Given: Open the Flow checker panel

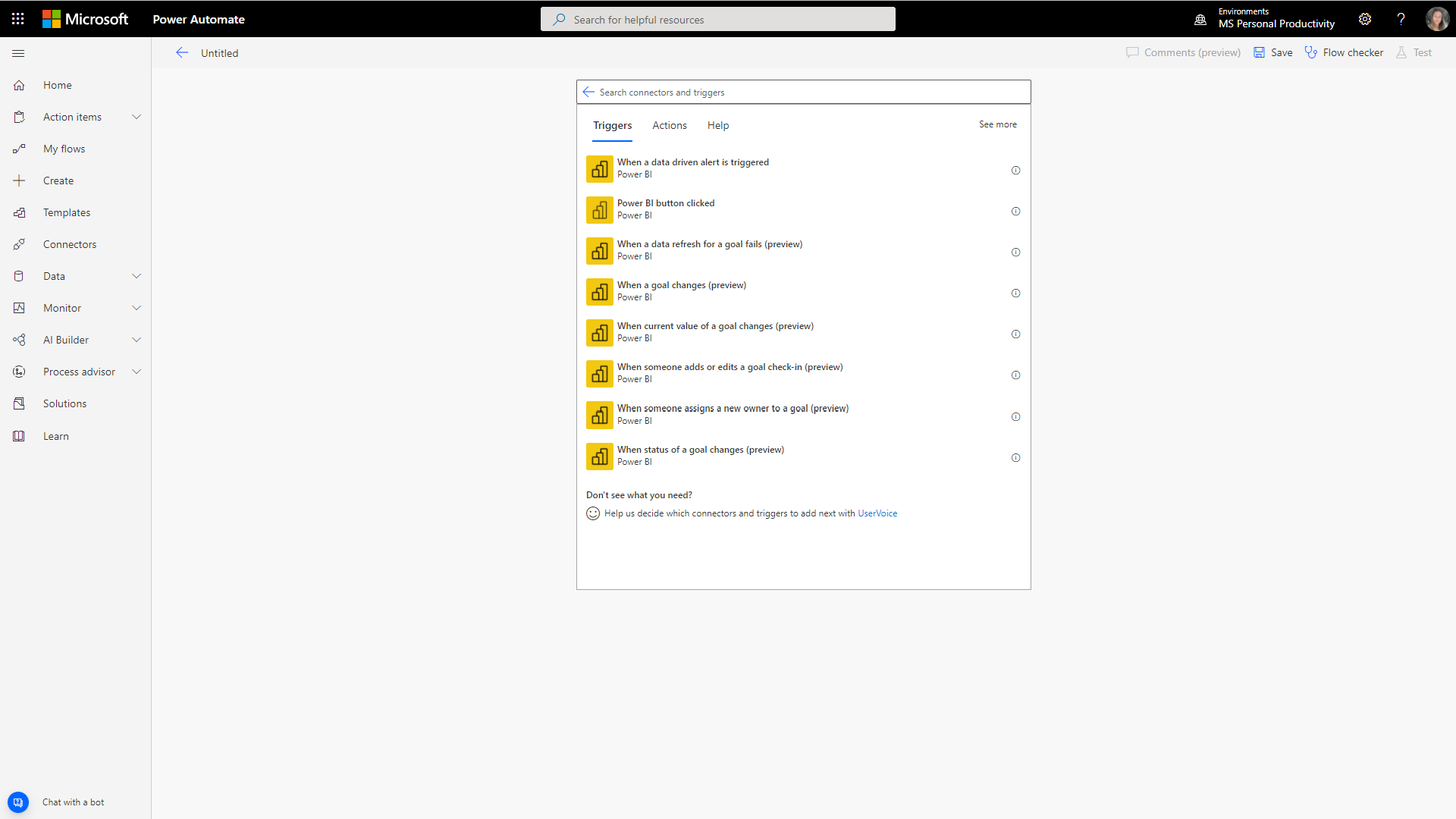Looking at the screenshot, I should click(1344, 51).
